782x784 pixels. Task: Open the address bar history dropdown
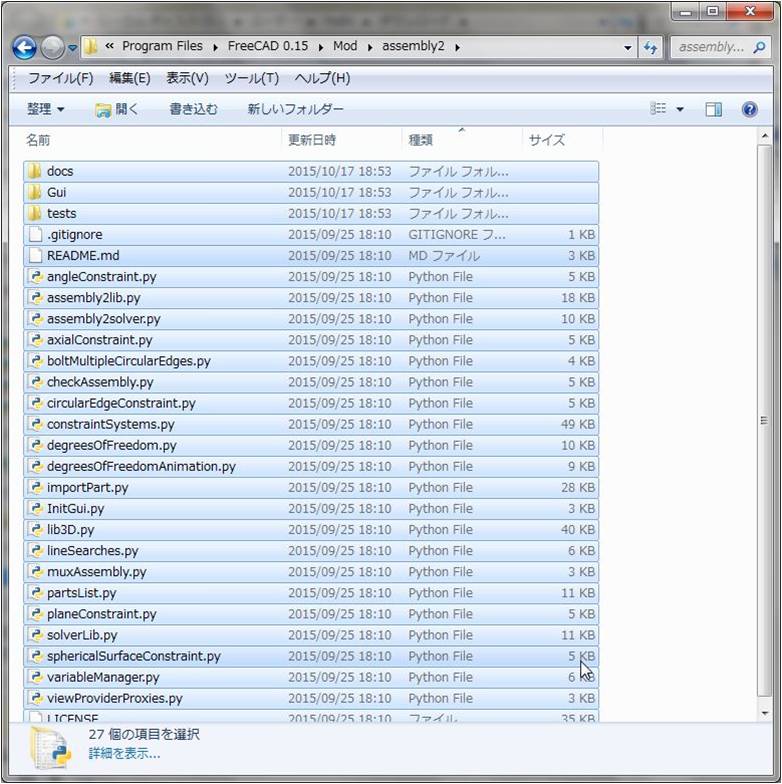628,48
